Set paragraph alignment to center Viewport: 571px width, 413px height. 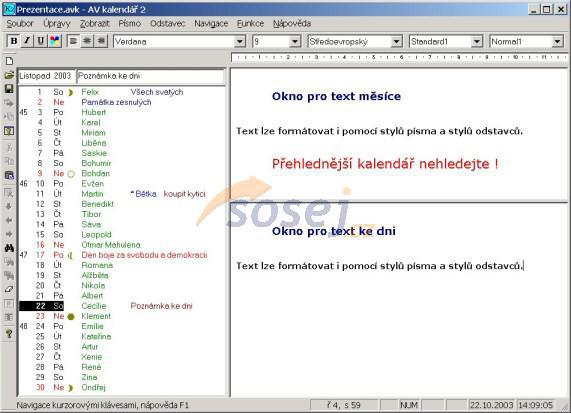(x=87, y=41)
